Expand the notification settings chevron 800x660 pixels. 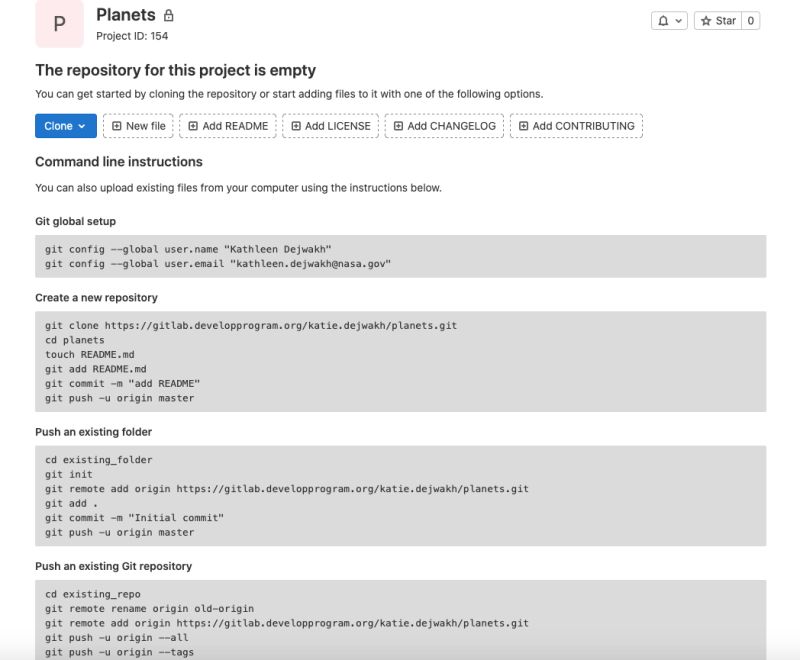679,21
